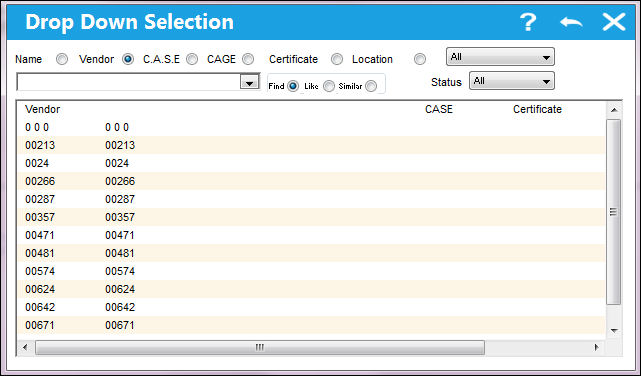Open the Status dropdown

coord(511,81)
